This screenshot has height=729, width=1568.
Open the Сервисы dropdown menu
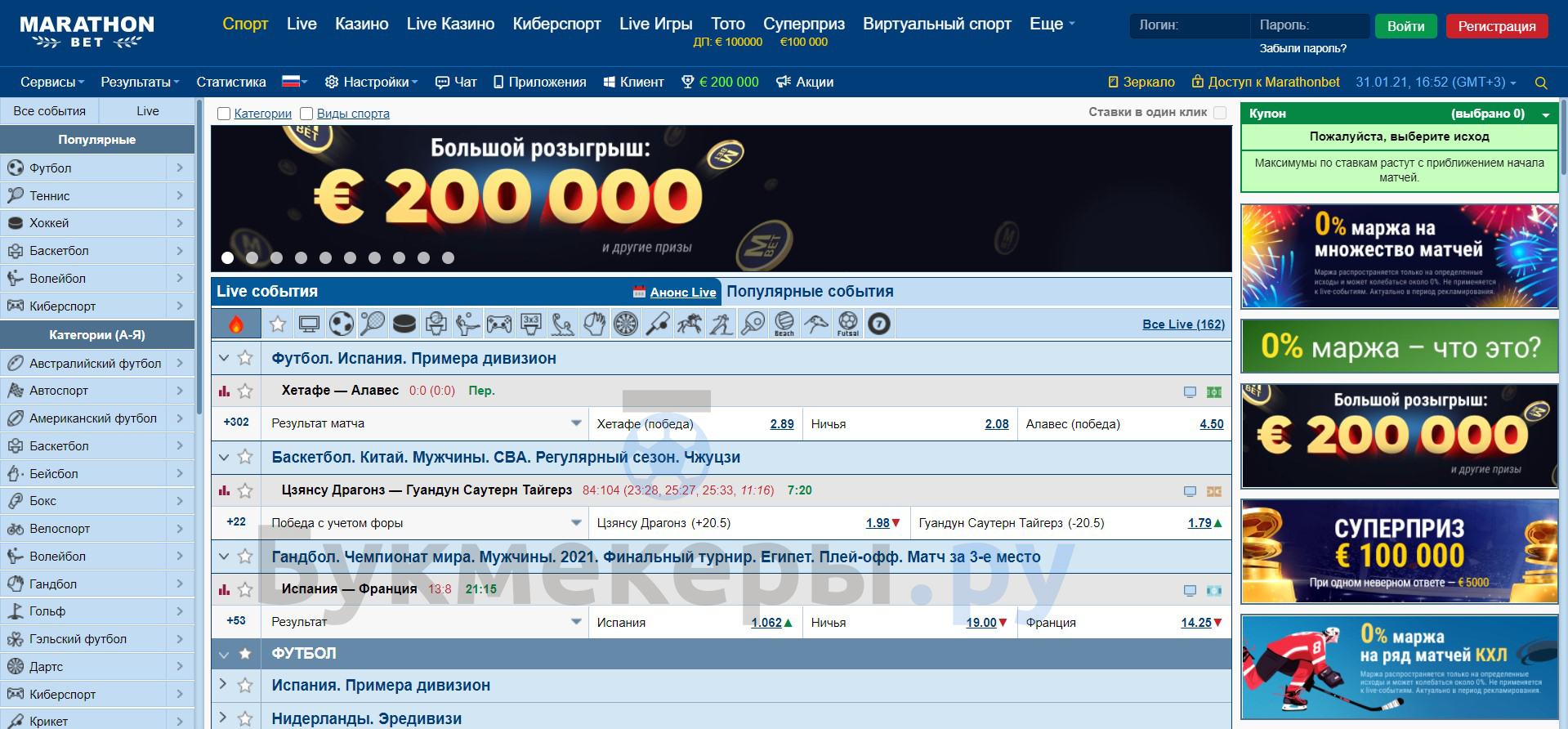pyautogui.click(x=52, y=82)
